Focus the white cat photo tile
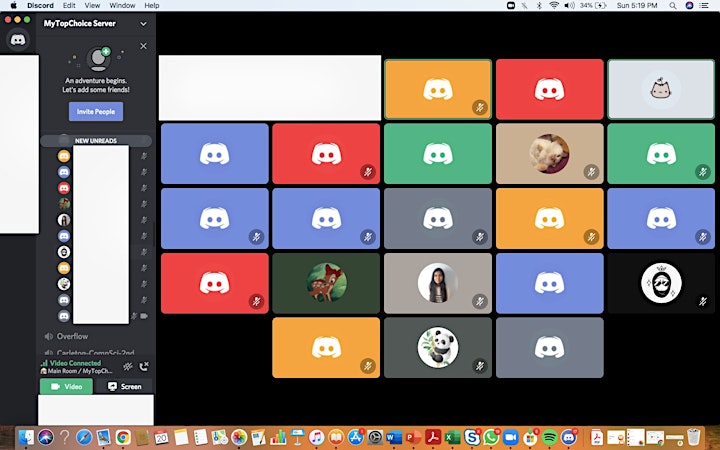The width and height of the screenshot is (720, 450). pyautogui.click(x=550, y=153)
